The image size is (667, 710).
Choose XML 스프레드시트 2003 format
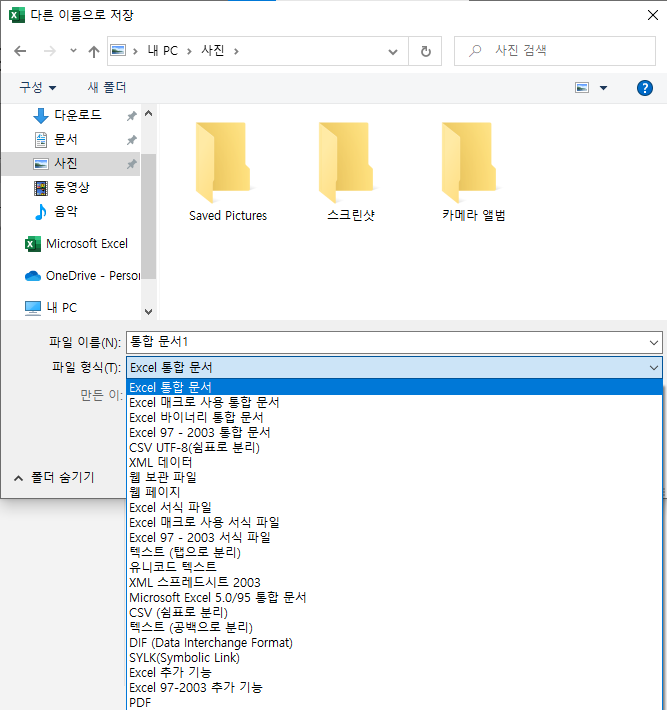point(394,582)
